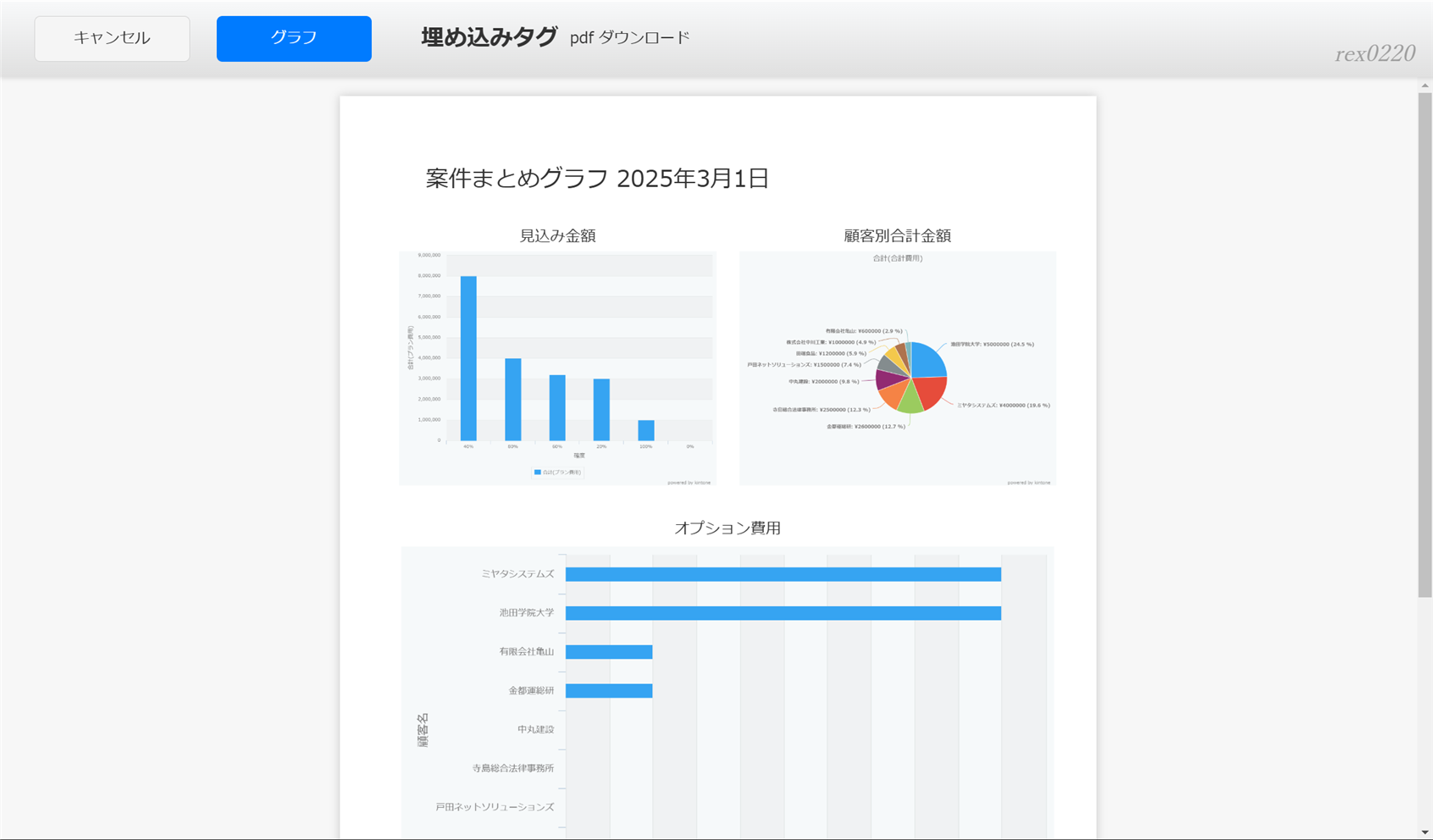Screen dimensions: 1433x840
Task: Click the scrollbar up arrow
Action: pyautogui.click(x=1425, y=86)
